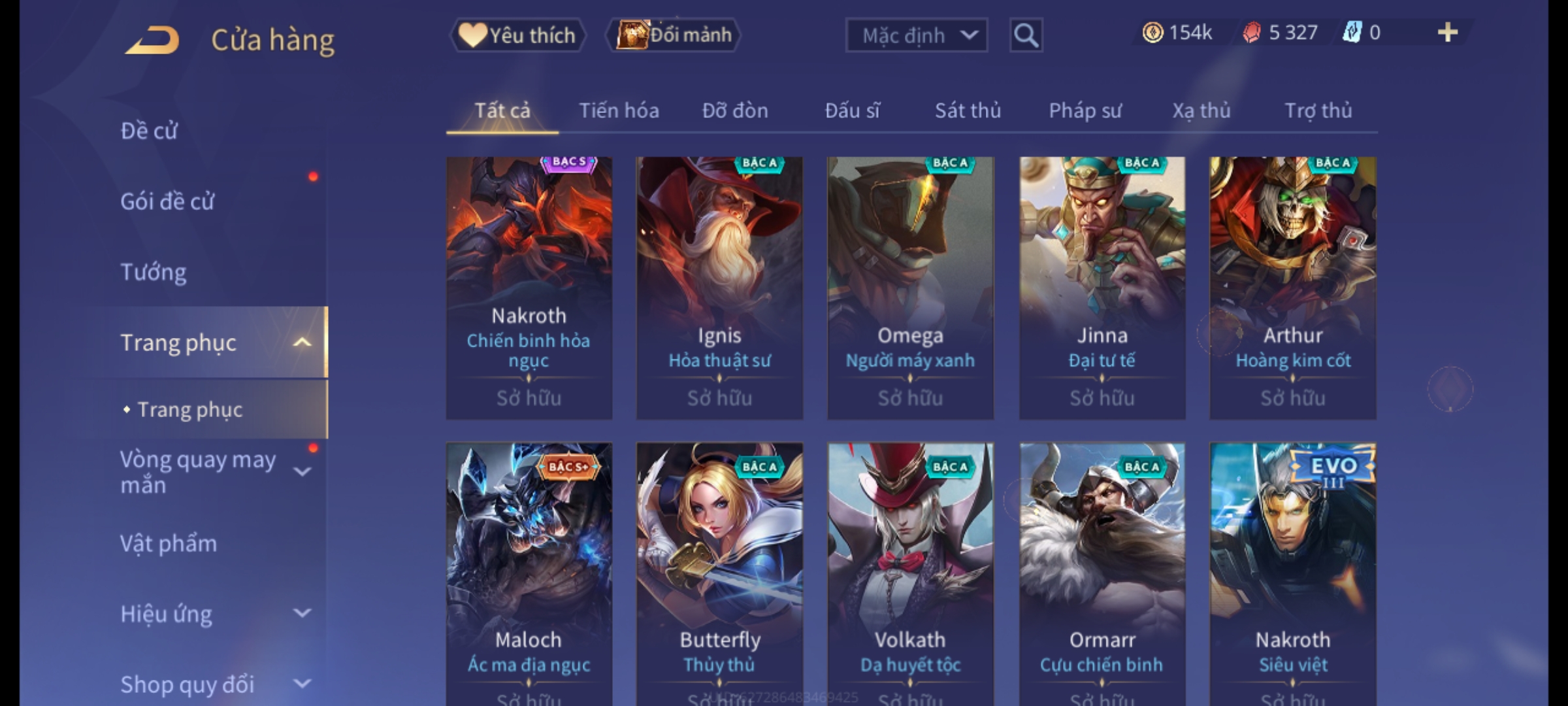Image resolution: width=1568 pixels, height=706 pixels.
Task: Expand the Shop quy đổi section
Action: point(302,684)
